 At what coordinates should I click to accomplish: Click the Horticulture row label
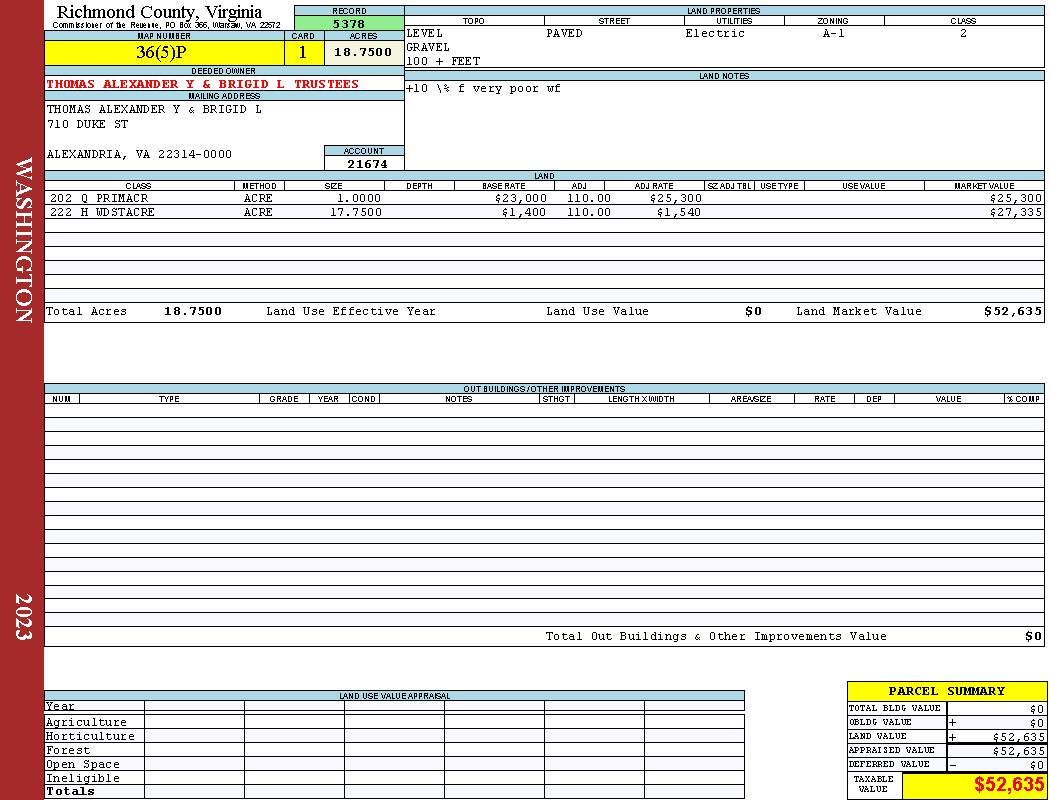point(90,736)
